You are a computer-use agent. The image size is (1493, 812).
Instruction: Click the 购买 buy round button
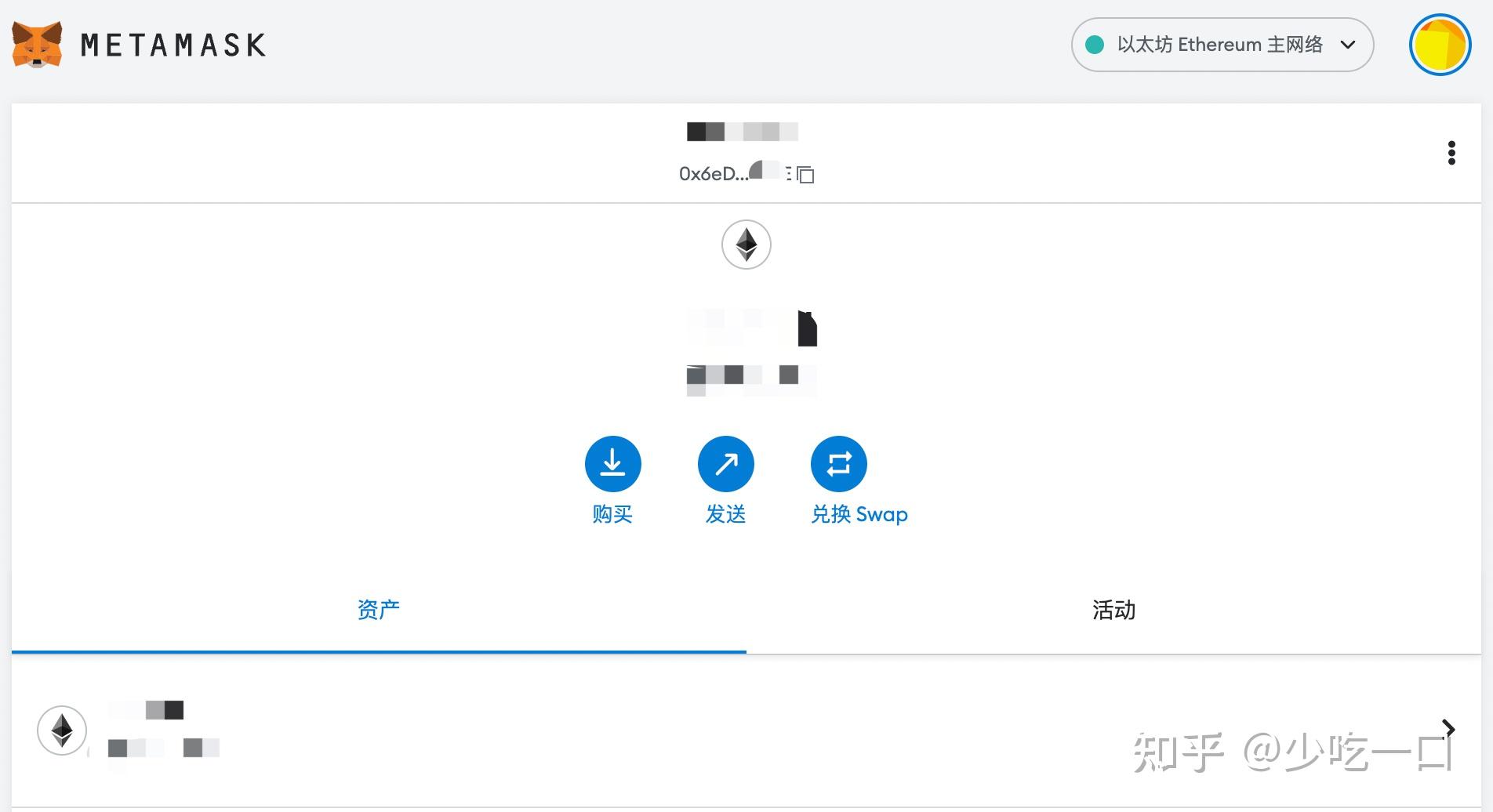(612, 464)
